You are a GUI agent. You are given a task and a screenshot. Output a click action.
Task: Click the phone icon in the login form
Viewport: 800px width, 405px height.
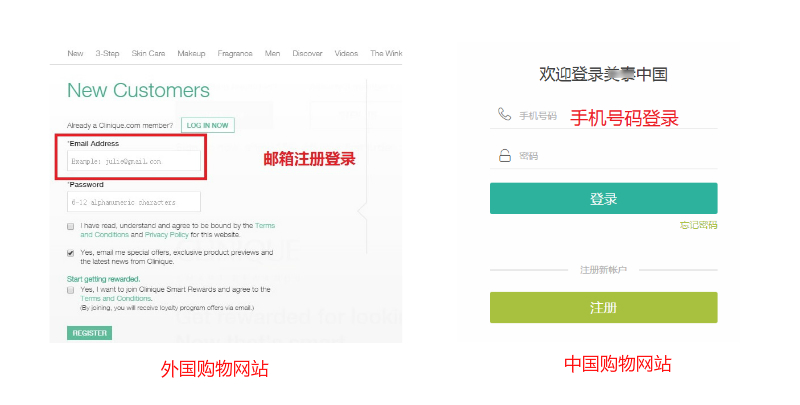pos(504,114)
